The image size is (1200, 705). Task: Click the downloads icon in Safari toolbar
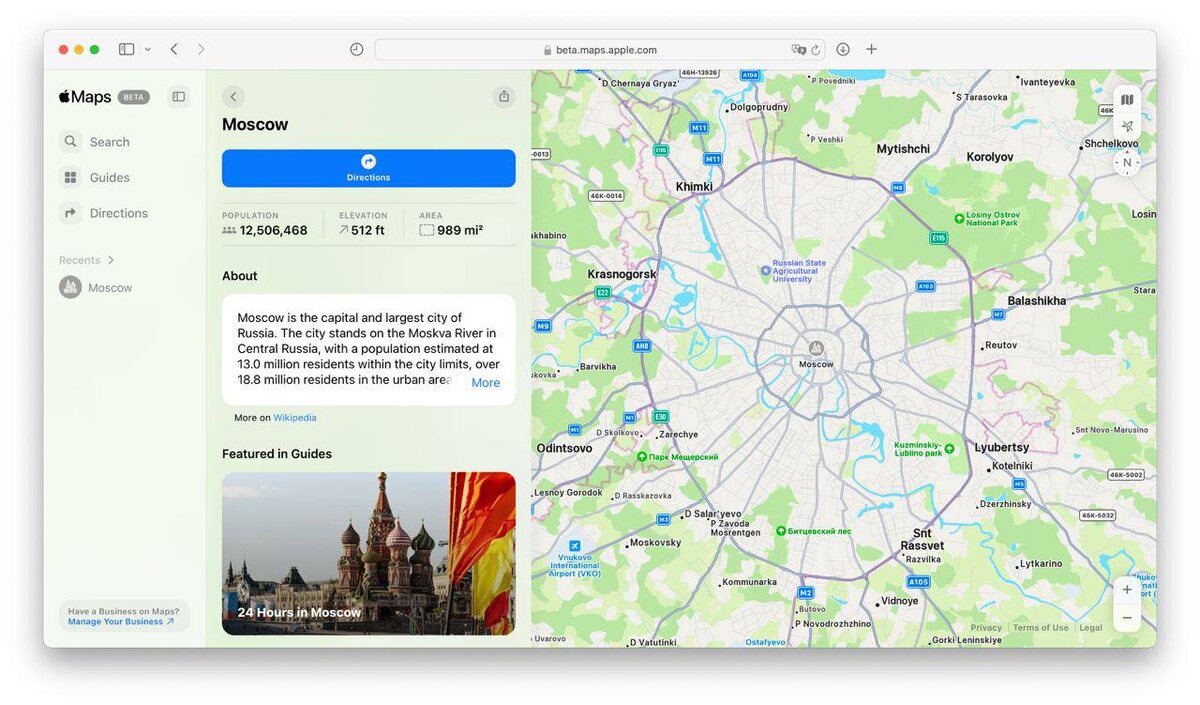coord(841,48)
